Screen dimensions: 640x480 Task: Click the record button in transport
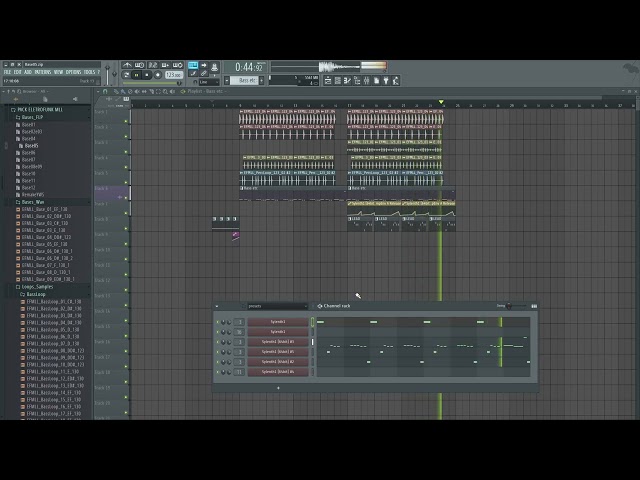coord(158,75)
